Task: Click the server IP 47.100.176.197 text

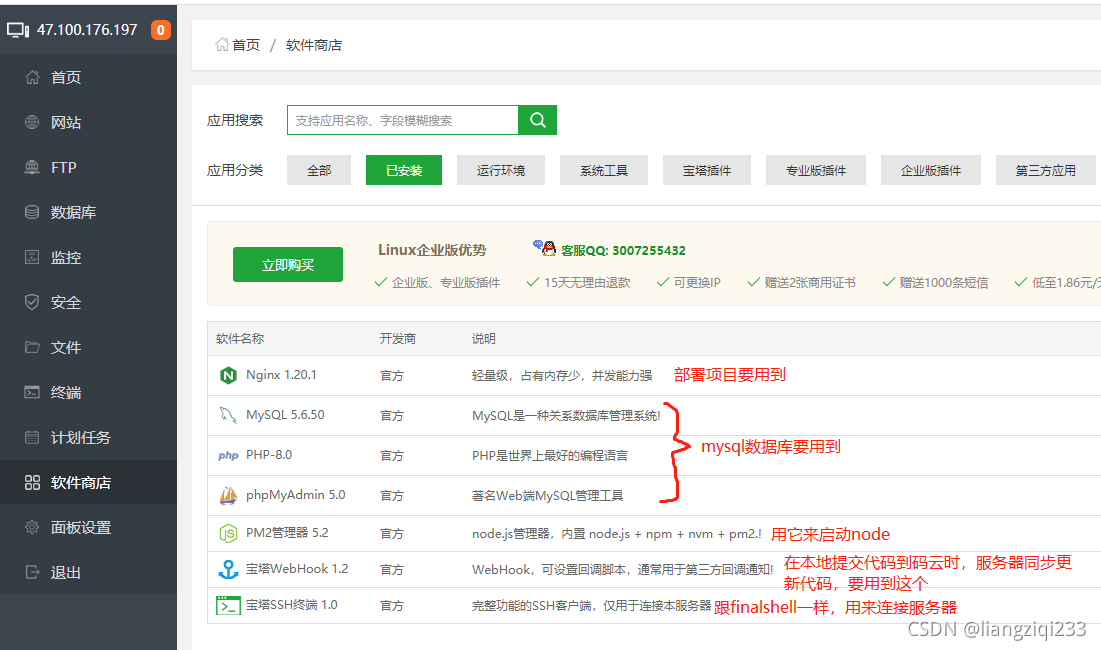Action: [87, 29]
